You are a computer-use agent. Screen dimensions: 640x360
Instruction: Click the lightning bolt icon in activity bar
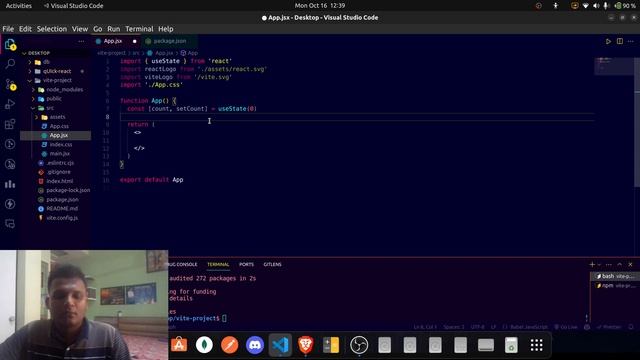[x=10, y=204]
